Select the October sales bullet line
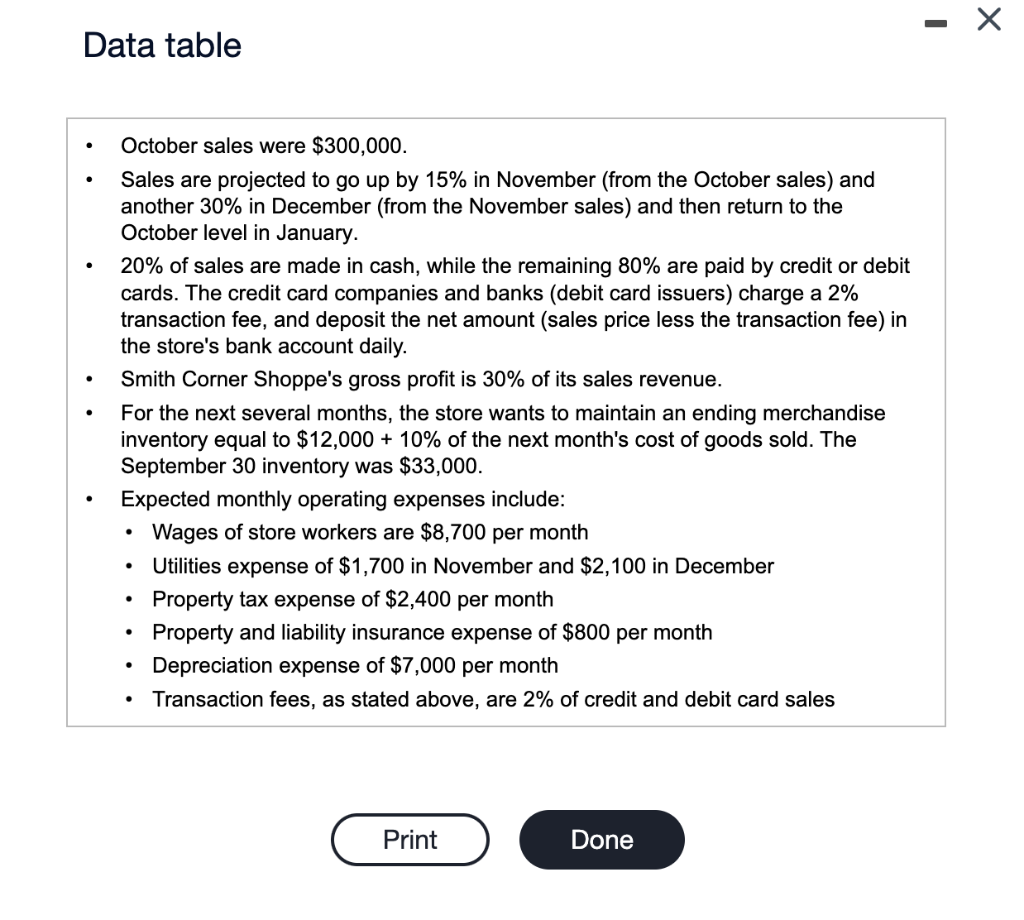 pos(263,145)
